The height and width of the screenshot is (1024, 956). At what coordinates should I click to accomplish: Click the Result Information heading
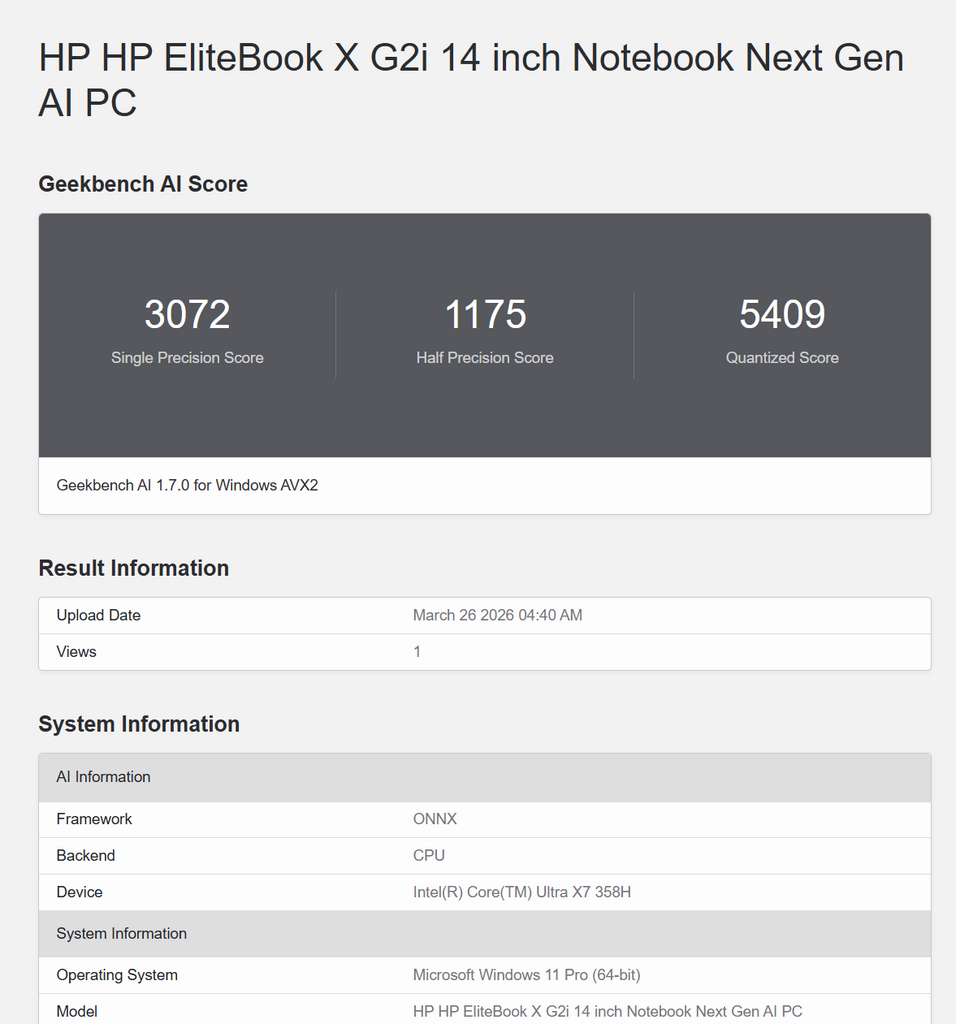click(x=134, y=568)
